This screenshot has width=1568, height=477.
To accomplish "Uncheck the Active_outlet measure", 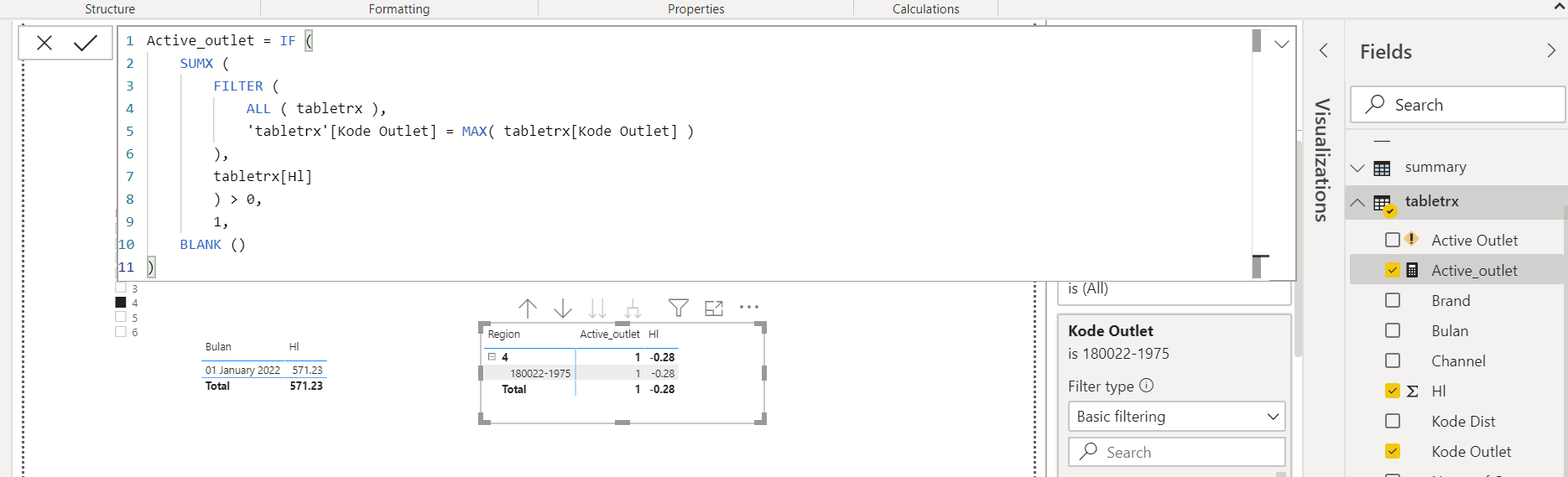I will point(1393,271).
